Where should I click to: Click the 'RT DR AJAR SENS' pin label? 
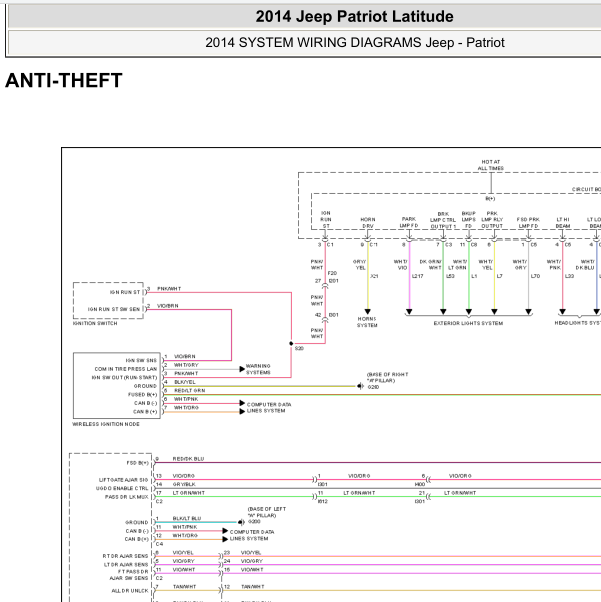(x=125, y=556)
